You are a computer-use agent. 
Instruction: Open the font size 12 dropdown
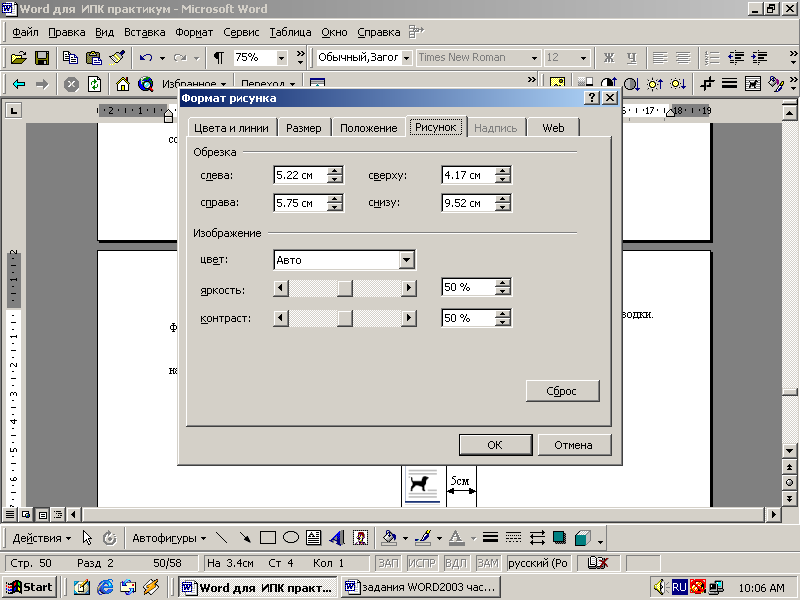click(583, 58)
